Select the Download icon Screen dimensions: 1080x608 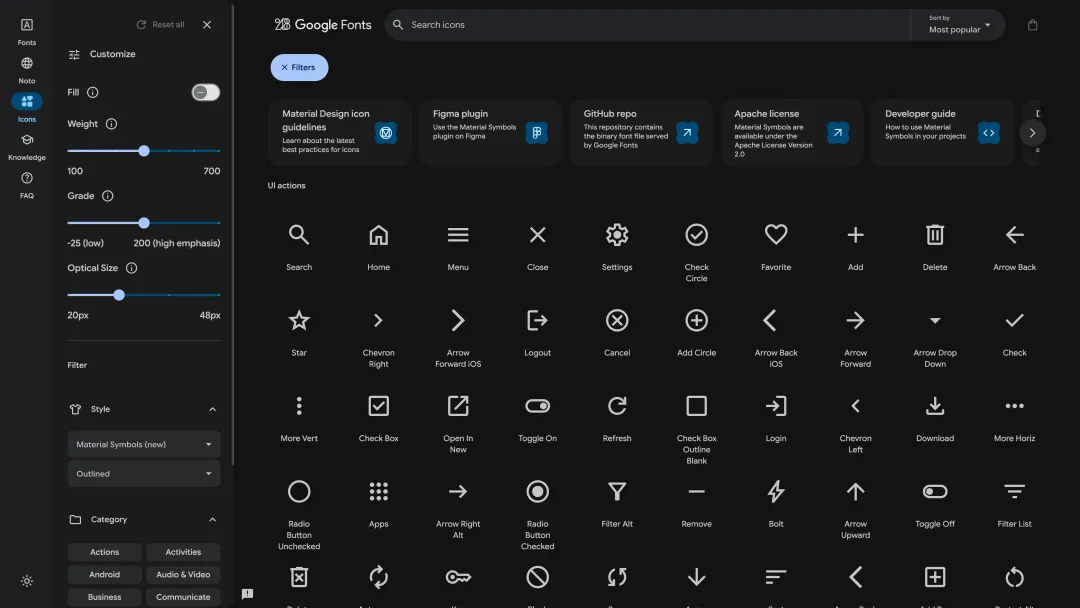pos(935,406)
